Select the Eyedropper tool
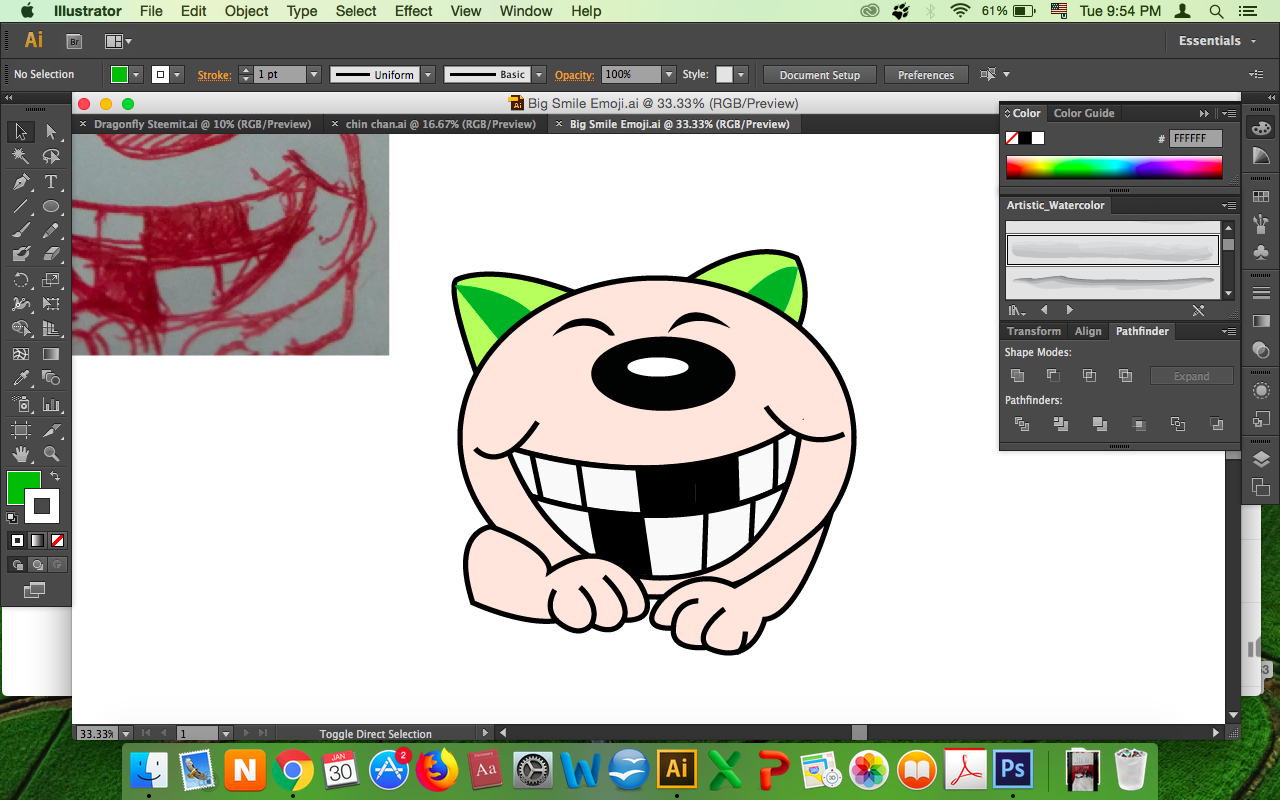 click(x=21, y=378)
